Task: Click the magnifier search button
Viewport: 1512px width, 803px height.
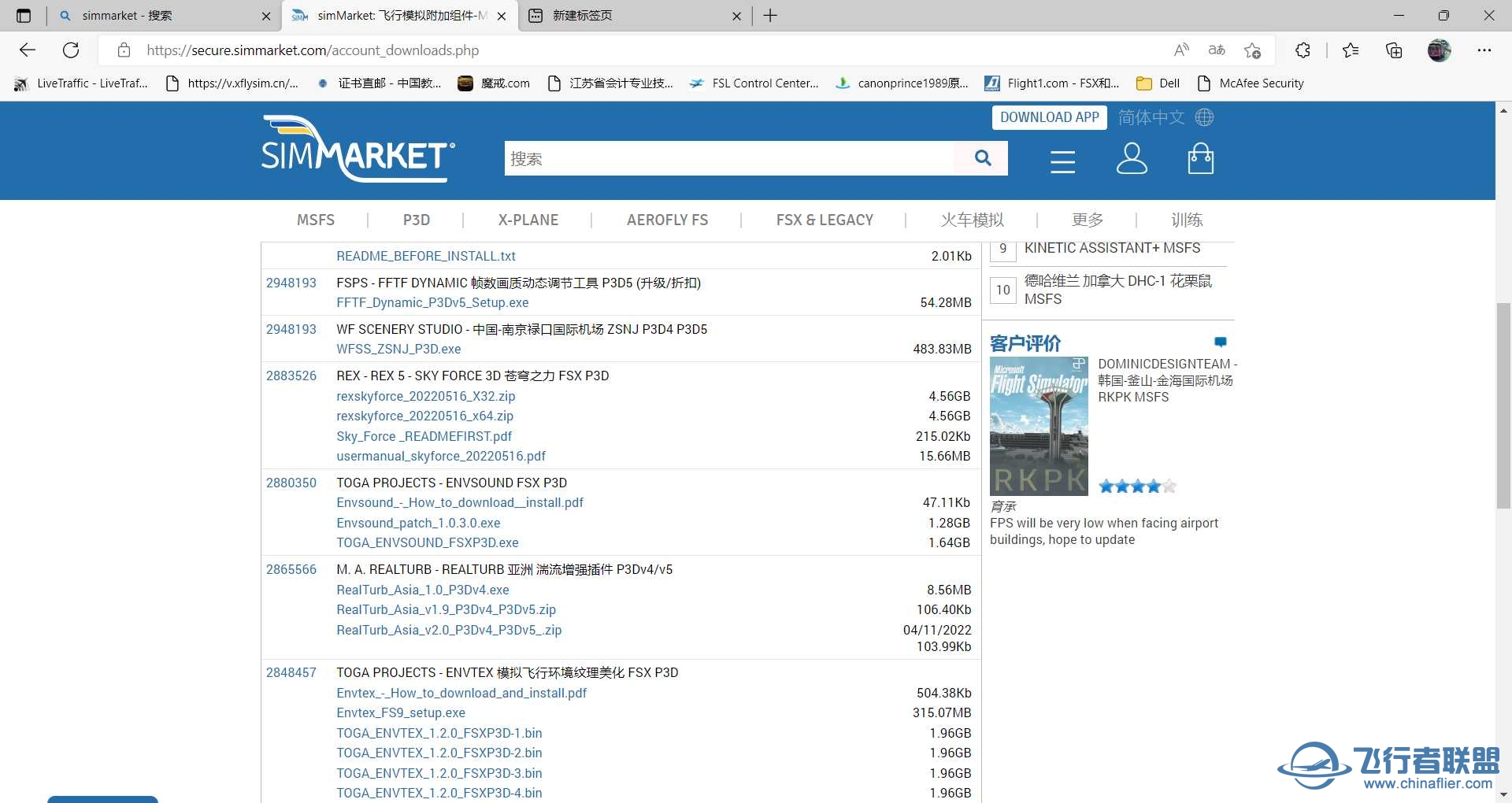Action: 983,158
